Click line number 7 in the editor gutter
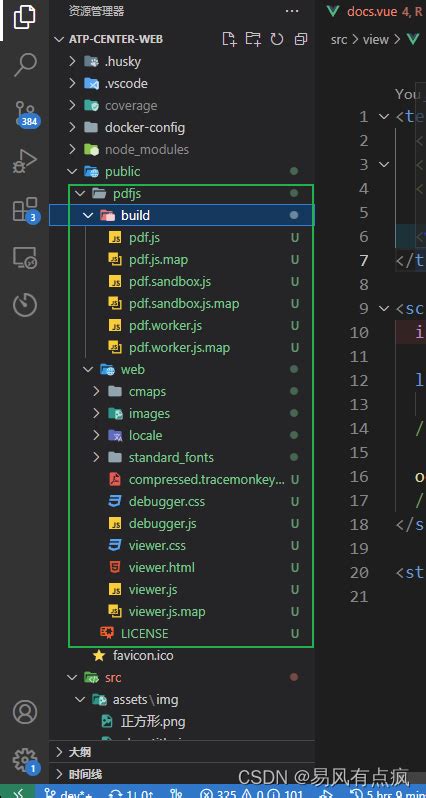 point(363,261)
